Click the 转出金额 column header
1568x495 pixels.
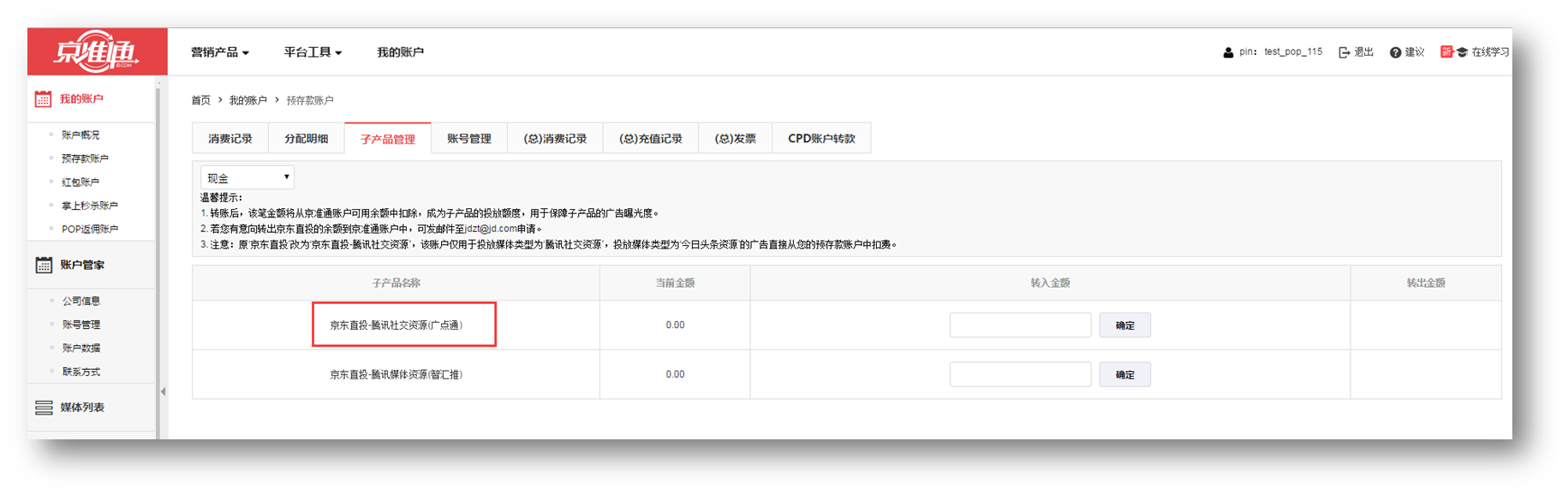1426,283
